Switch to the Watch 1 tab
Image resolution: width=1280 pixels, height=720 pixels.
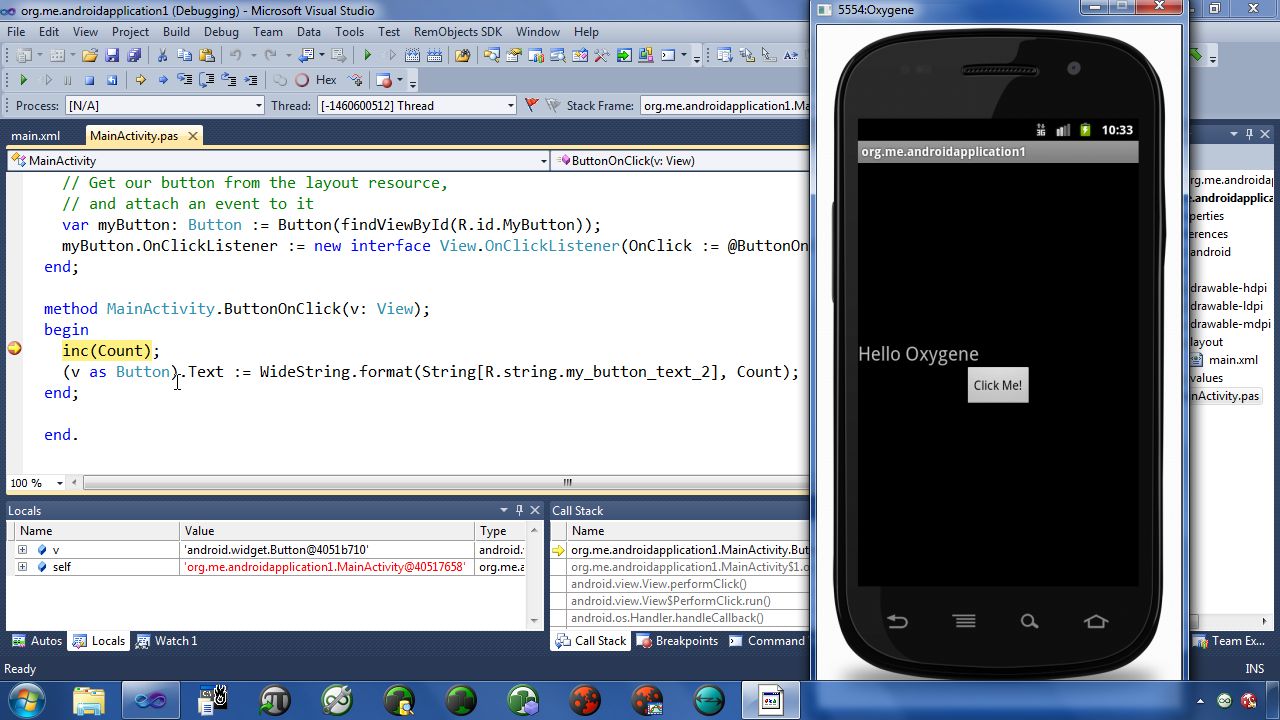[166, 641]
